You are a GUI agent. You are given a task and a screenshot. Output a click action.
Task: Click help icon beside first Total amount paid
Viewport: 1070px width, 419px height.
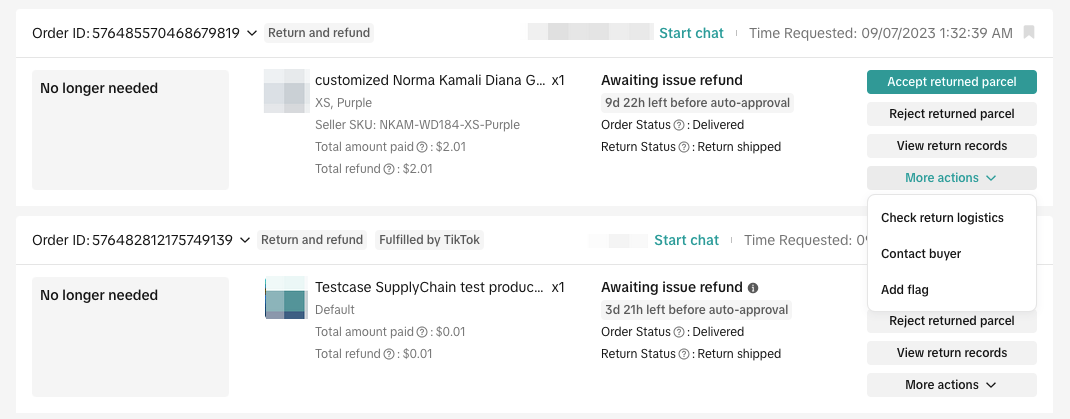point(421,147)
